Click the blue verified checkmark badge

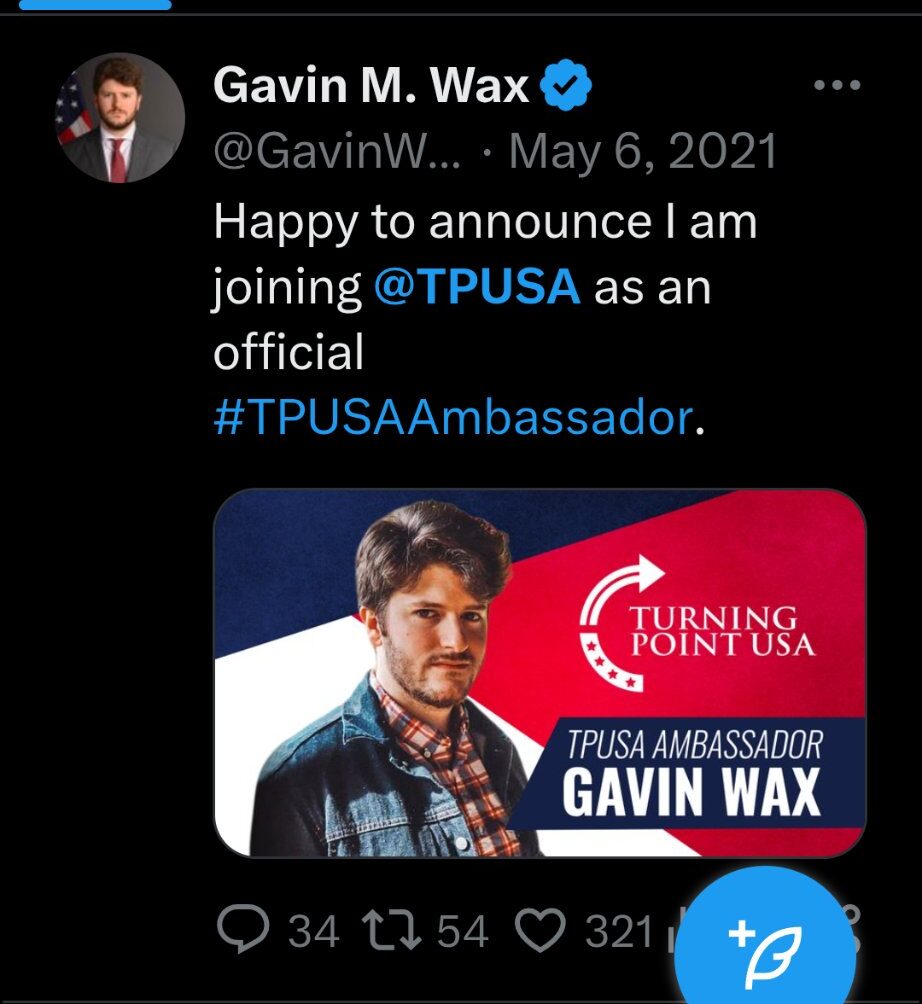click(566, 85)
